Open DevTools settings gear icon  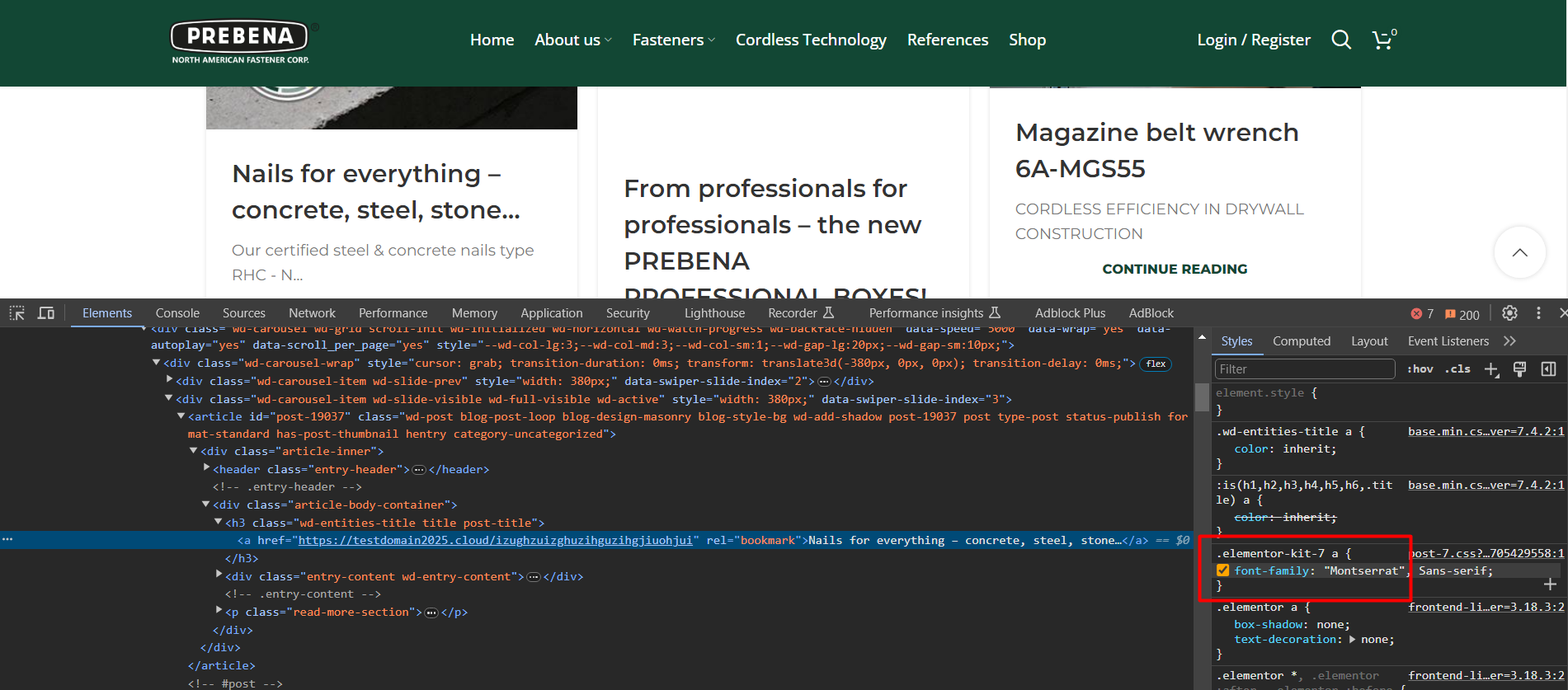pos(1509,313)
